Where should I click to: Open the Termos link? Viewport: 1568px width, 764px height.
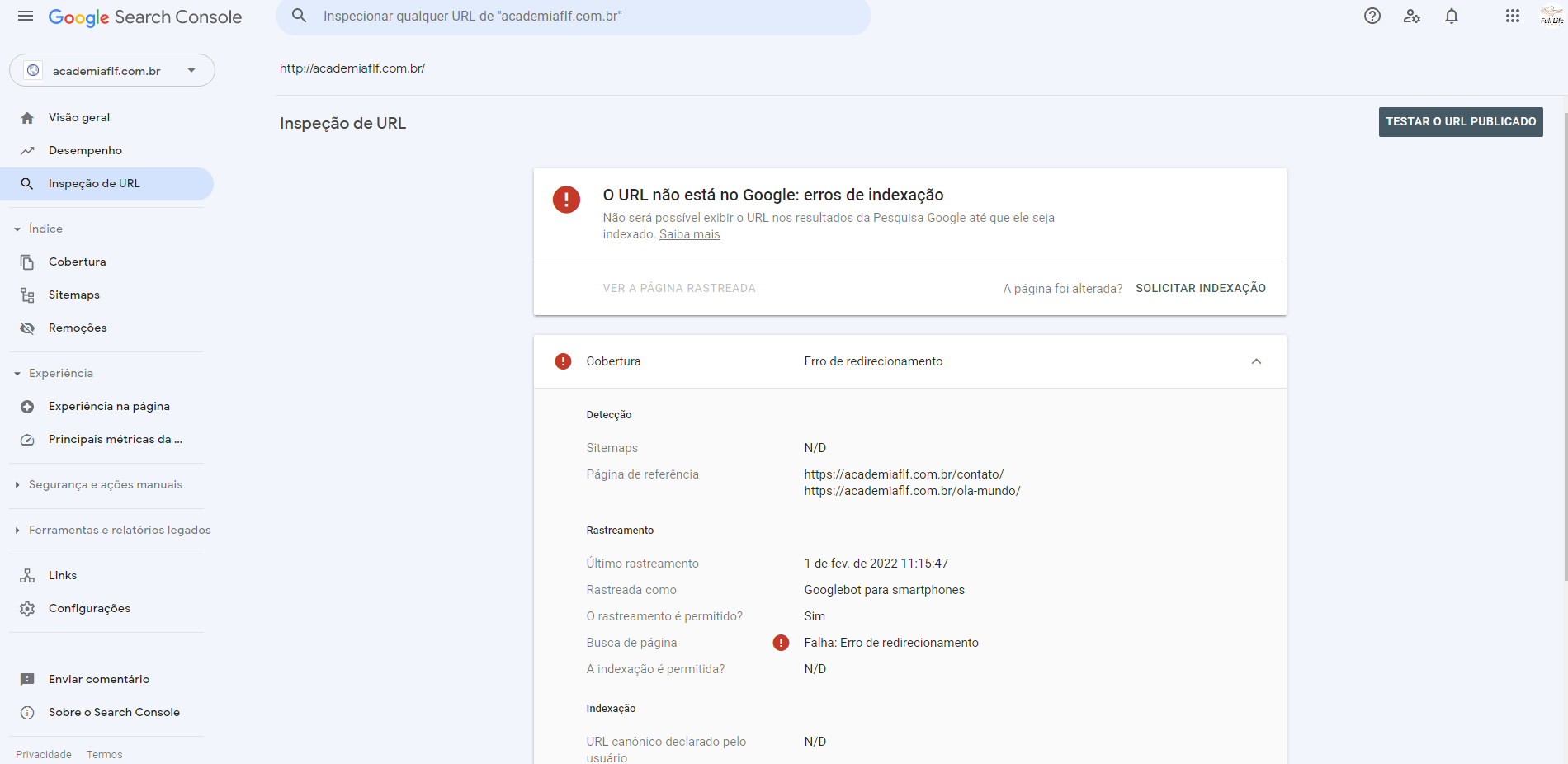105,755
